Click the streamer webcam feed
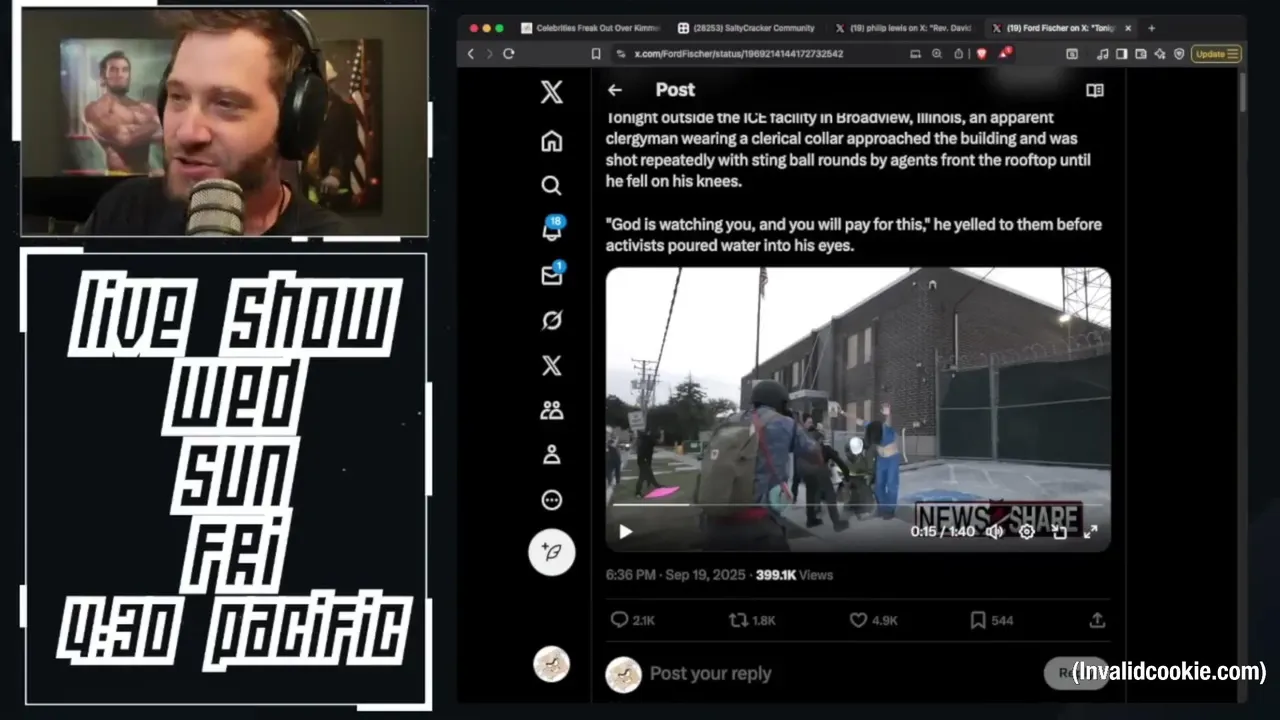Image resolution: width=1280 pixels, height=720 pixels. coord(225,122)
